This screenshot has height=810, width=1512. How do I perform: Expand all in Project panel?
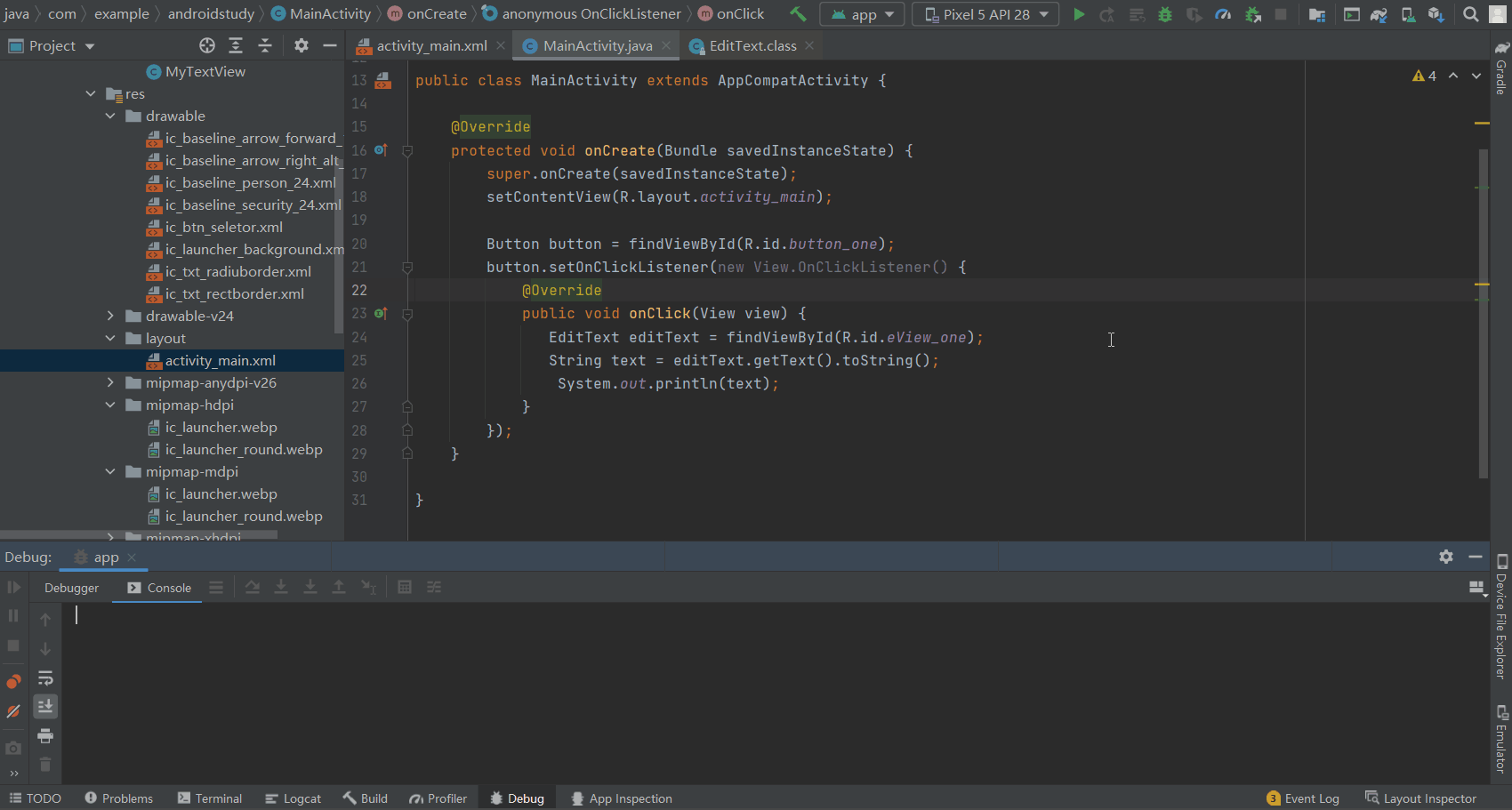(x=236, y=45)
